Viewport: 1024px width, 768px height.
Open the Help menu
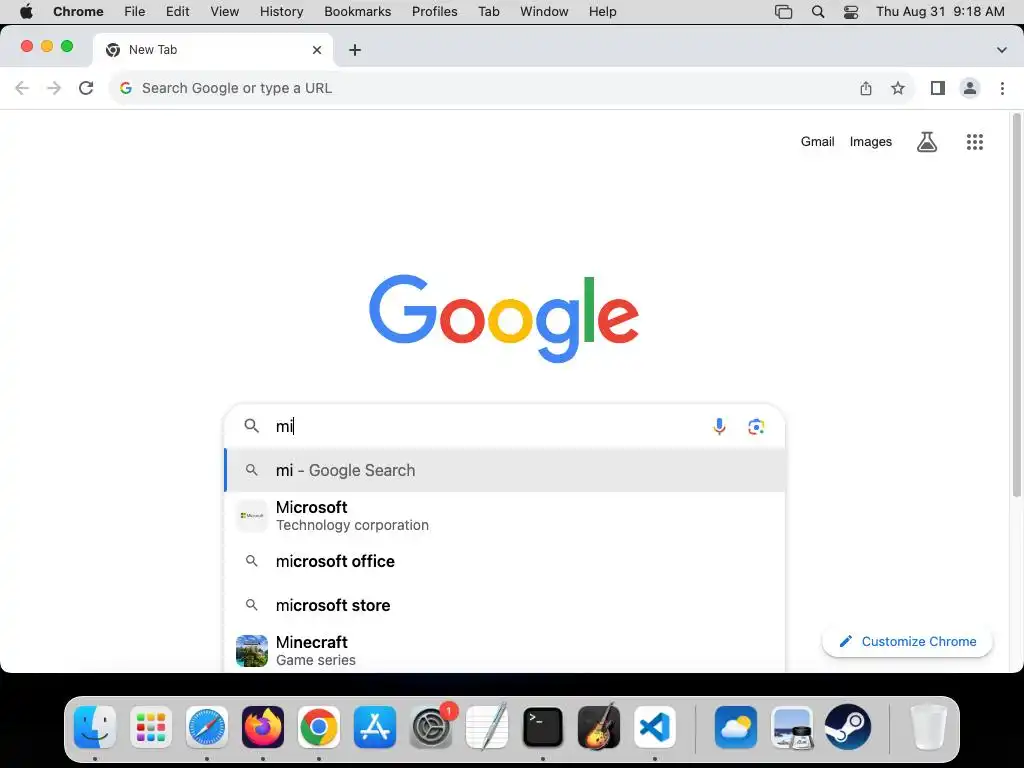602,12
